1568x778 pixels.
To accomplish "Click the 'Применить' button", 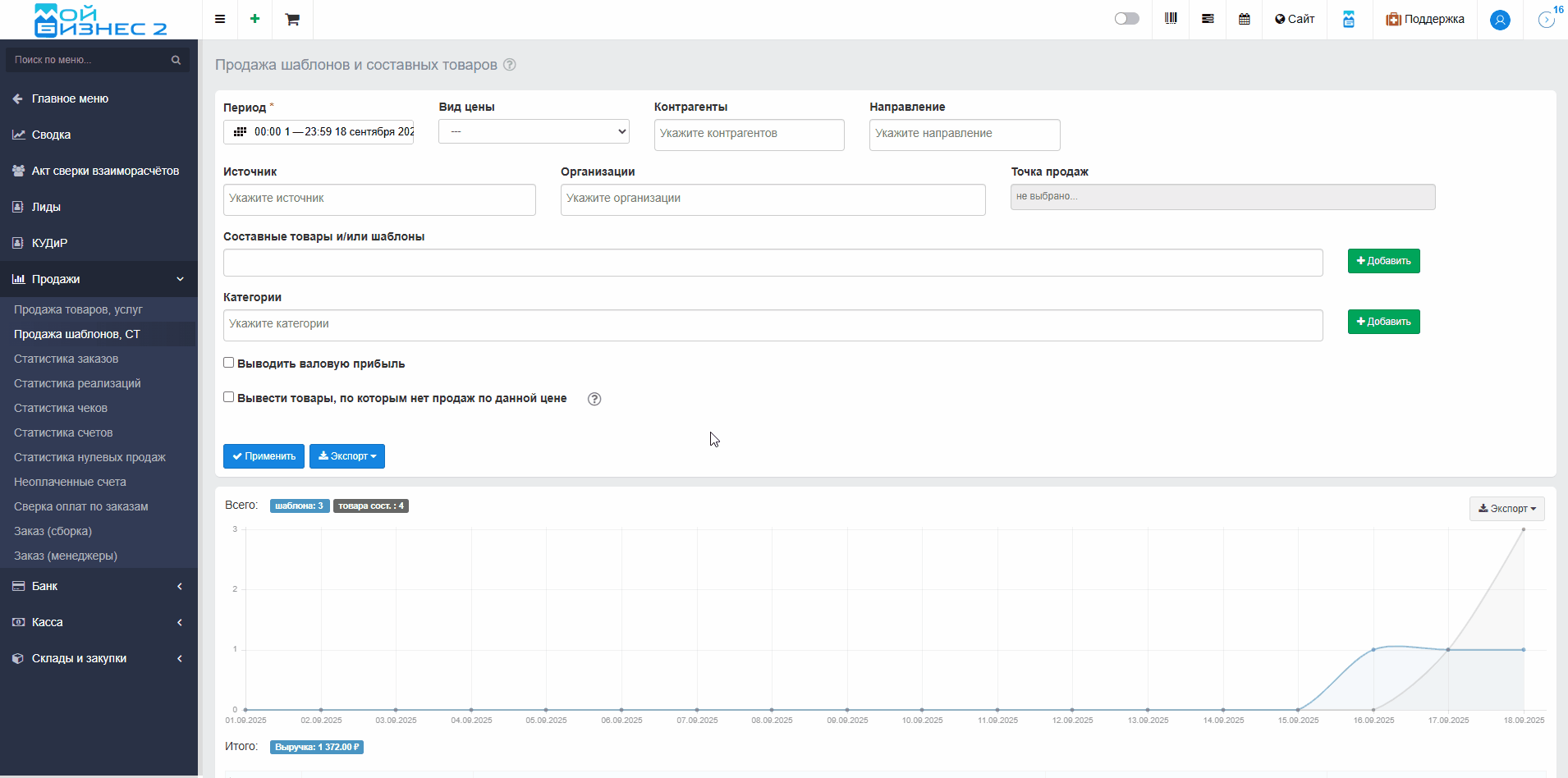I will click(x=264, y=456).
